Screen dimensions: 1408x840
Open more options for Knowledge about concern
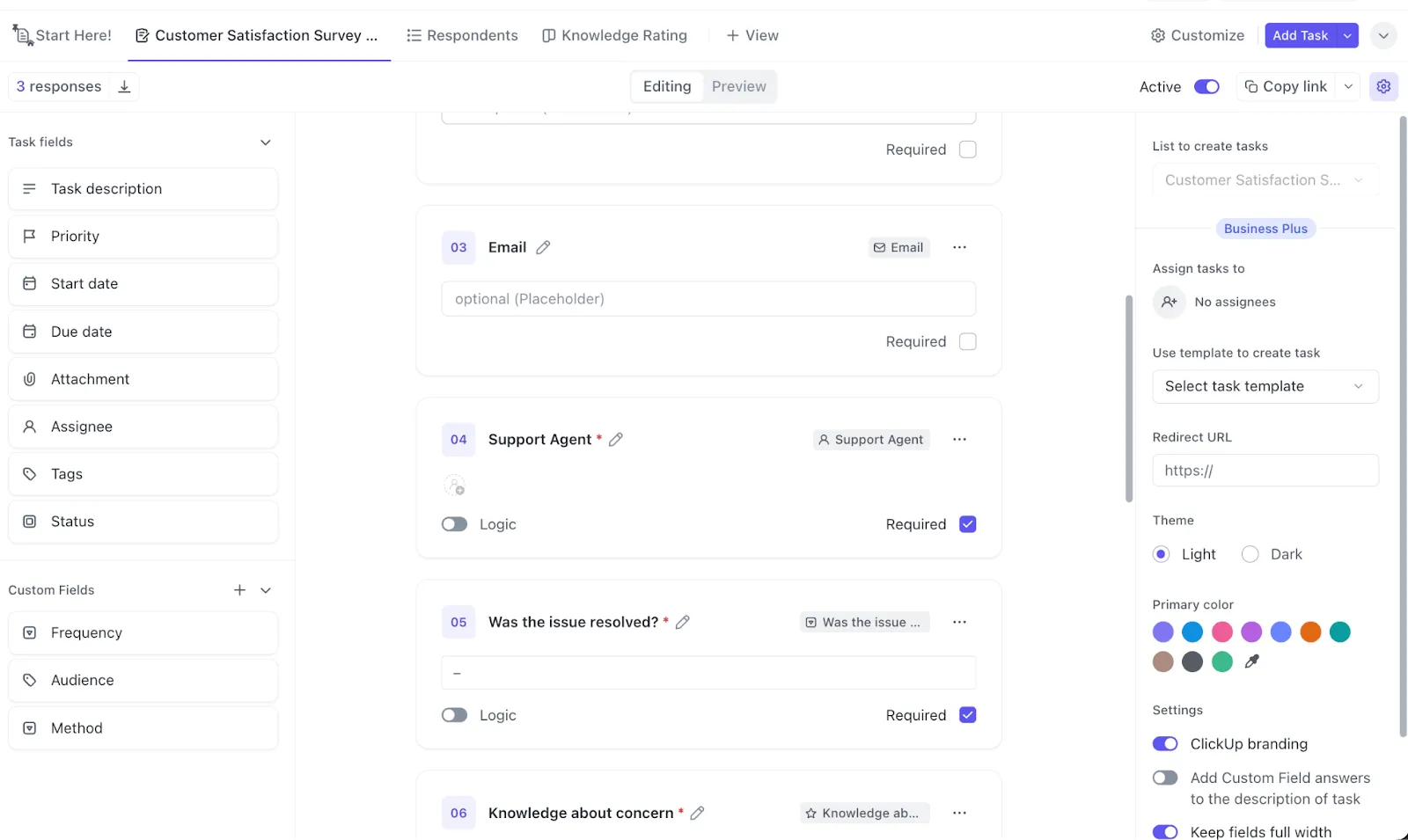coord(959,813)
